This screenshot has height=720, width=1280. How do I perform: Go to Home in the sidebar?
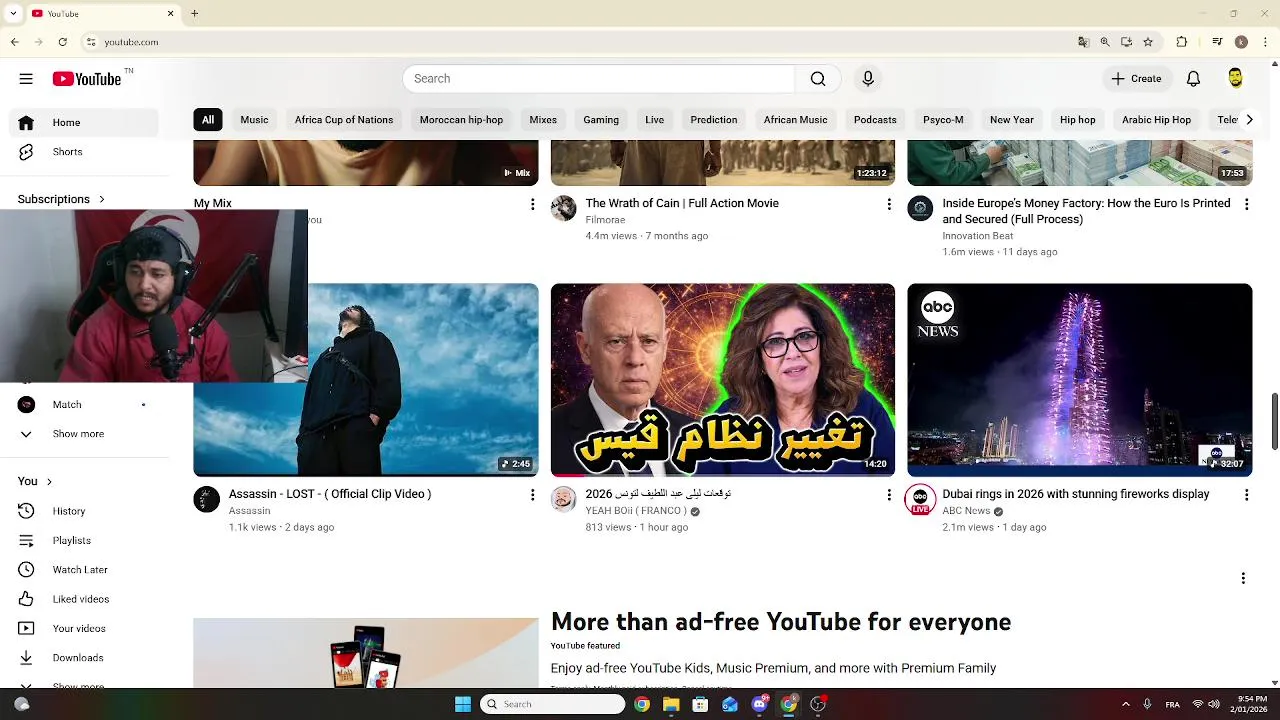click(x=84, y=123)
